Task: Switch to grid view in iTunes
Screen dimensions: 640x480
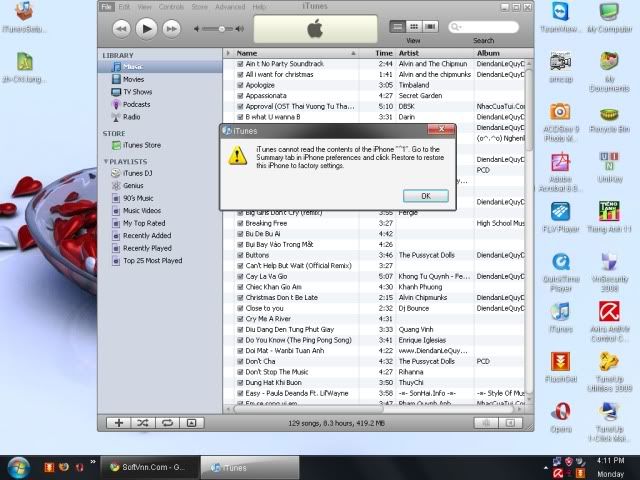Action: [413, 27]
